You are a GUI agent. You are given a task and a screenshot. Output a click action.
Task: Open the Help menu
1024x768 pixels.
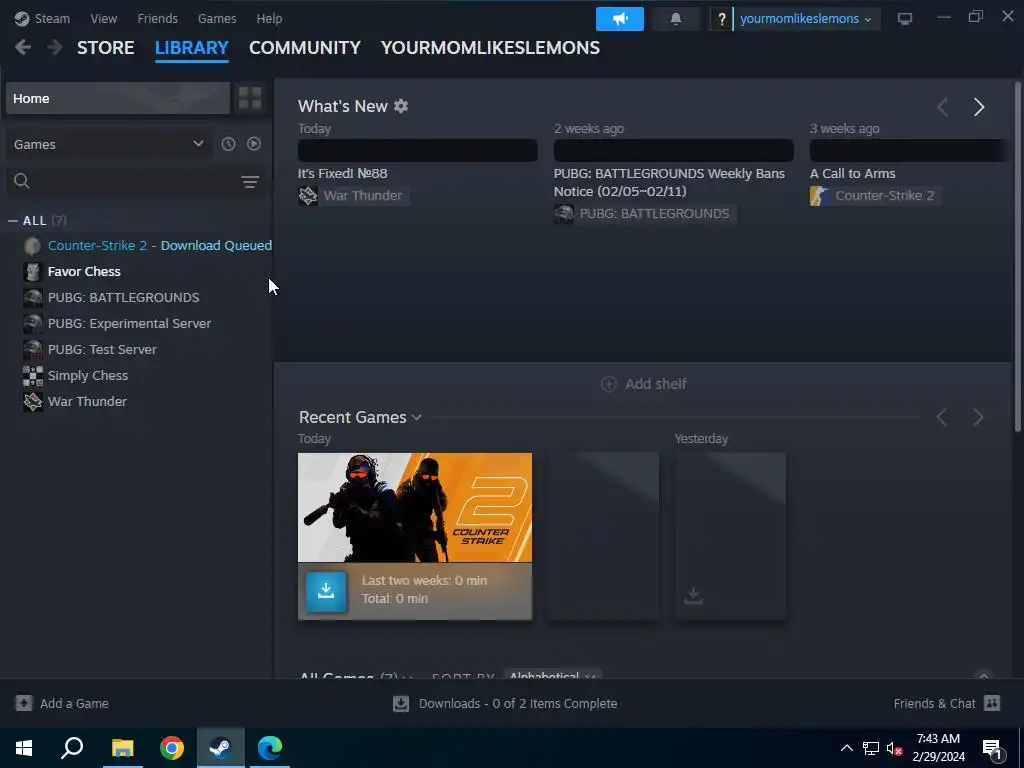point(269,18)
